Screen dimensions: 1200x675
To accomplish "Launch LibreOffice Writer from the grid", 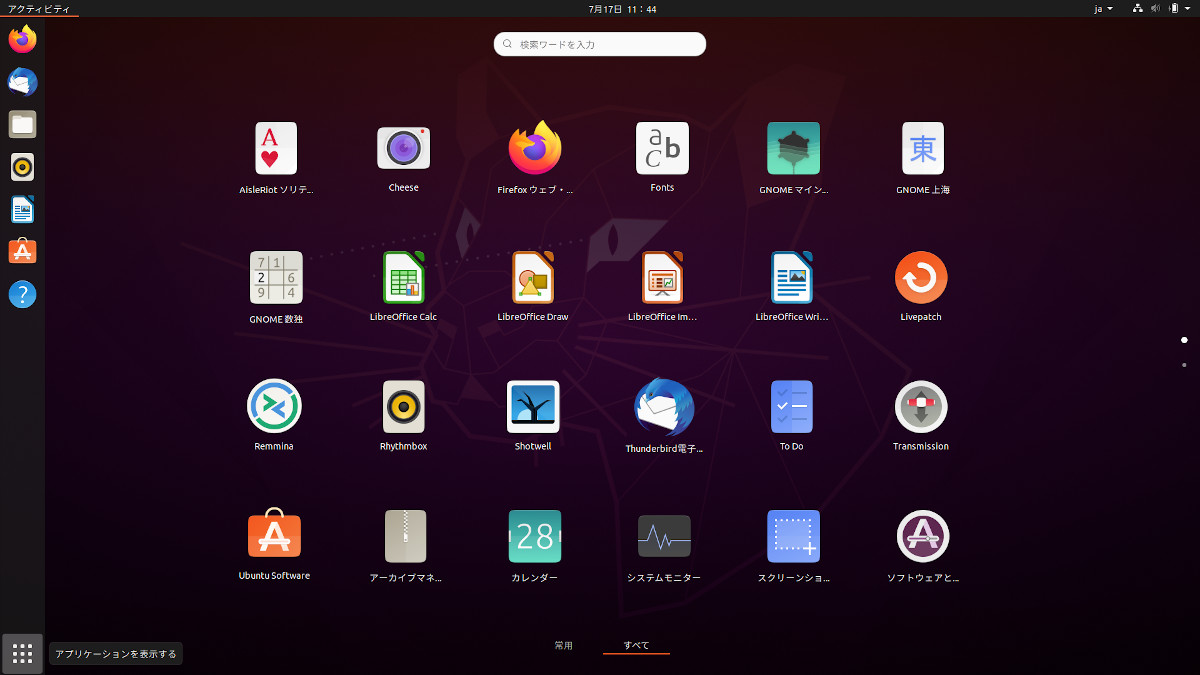I will [x=791, y=277].
